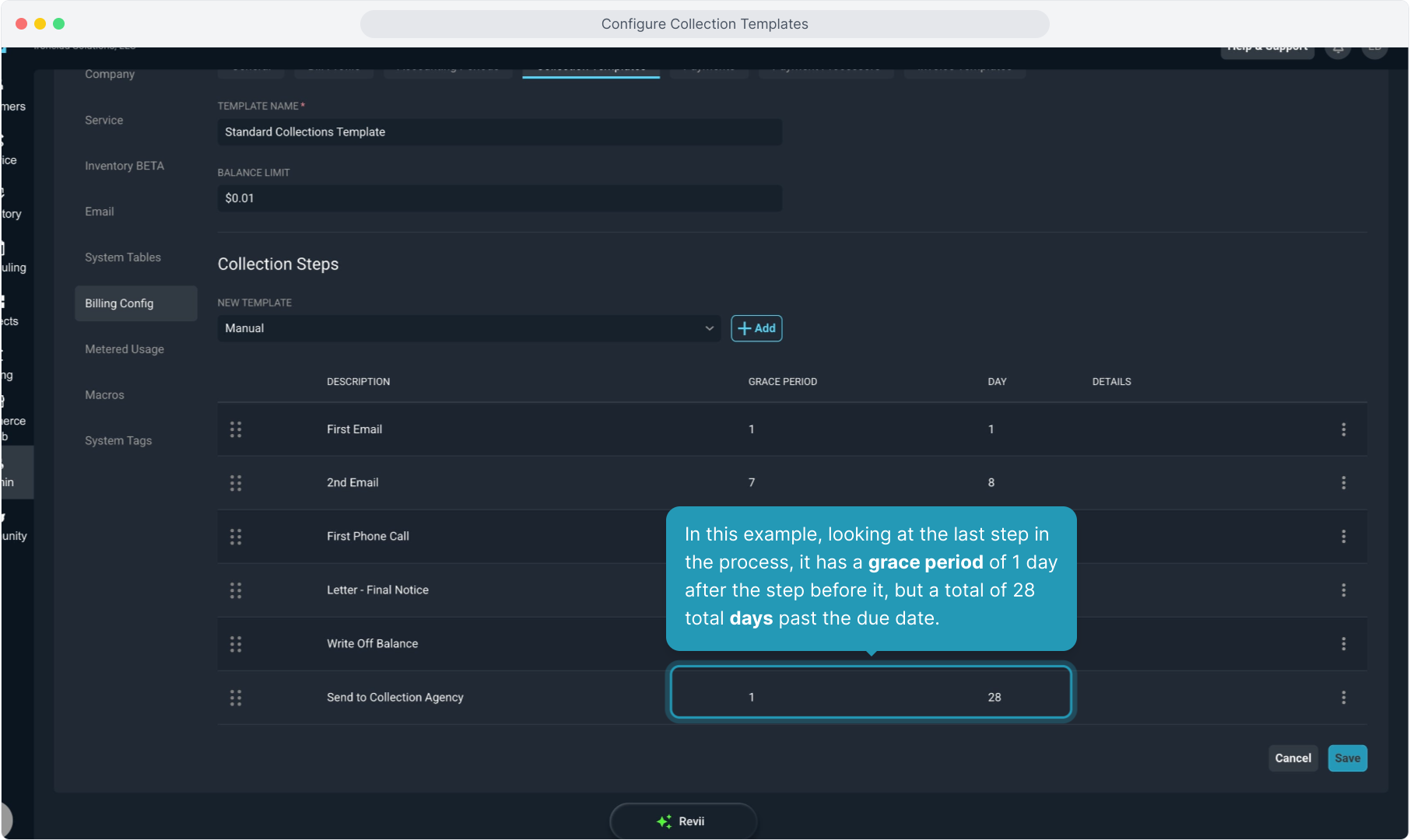
Task: Open three-dot menu for First Email step
Action: coord(1343,429)
